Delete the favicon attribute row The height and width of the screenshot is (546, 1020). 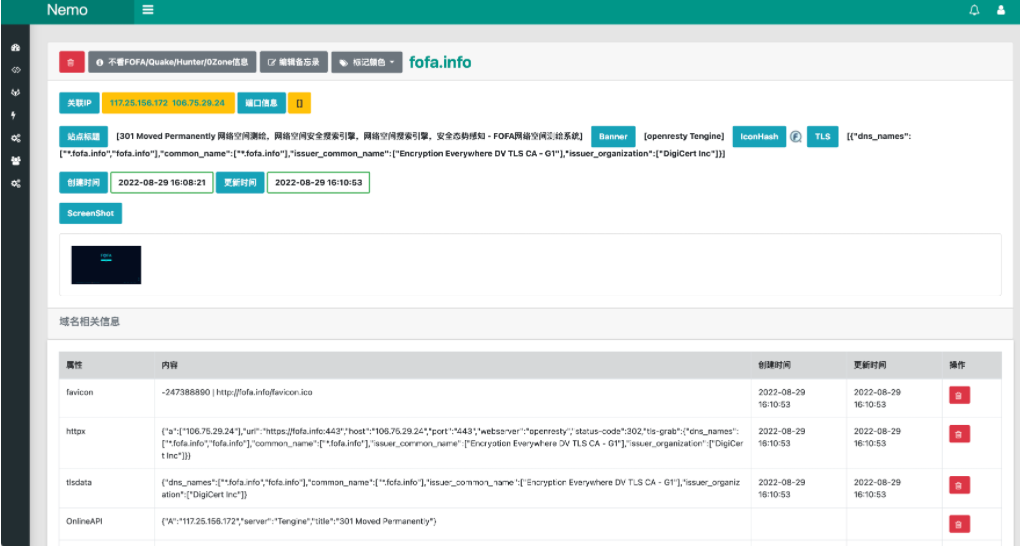click(959, 395)
